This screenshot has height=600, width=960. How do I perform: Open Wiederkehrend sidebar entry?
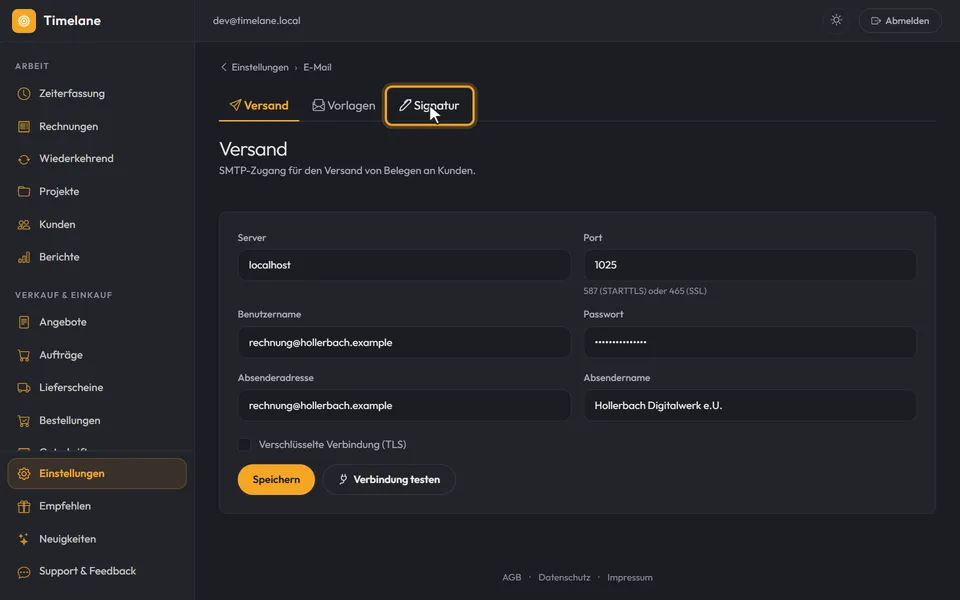coord(97,159)
